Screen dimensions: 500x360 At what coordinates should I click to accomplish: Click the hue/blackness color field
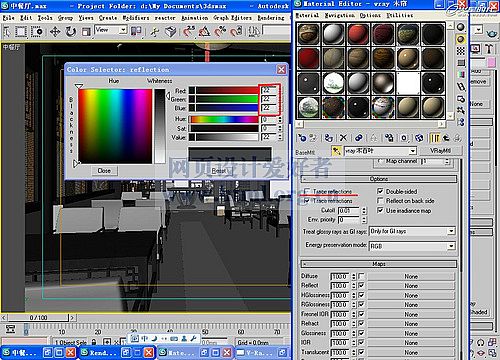point(115,126)
